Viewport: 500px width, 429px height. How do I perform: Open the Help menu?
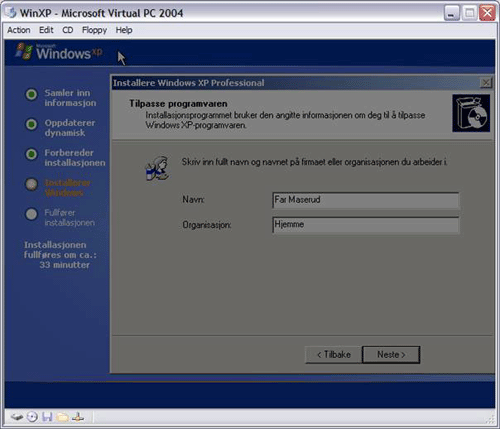coord(124,30)
